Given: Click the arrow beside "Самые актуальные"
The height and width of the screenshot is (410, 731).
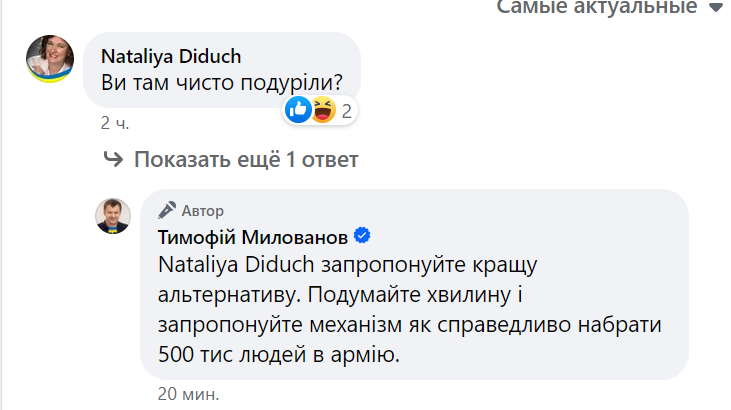Looking at the screenshot, I should [715, 8].
